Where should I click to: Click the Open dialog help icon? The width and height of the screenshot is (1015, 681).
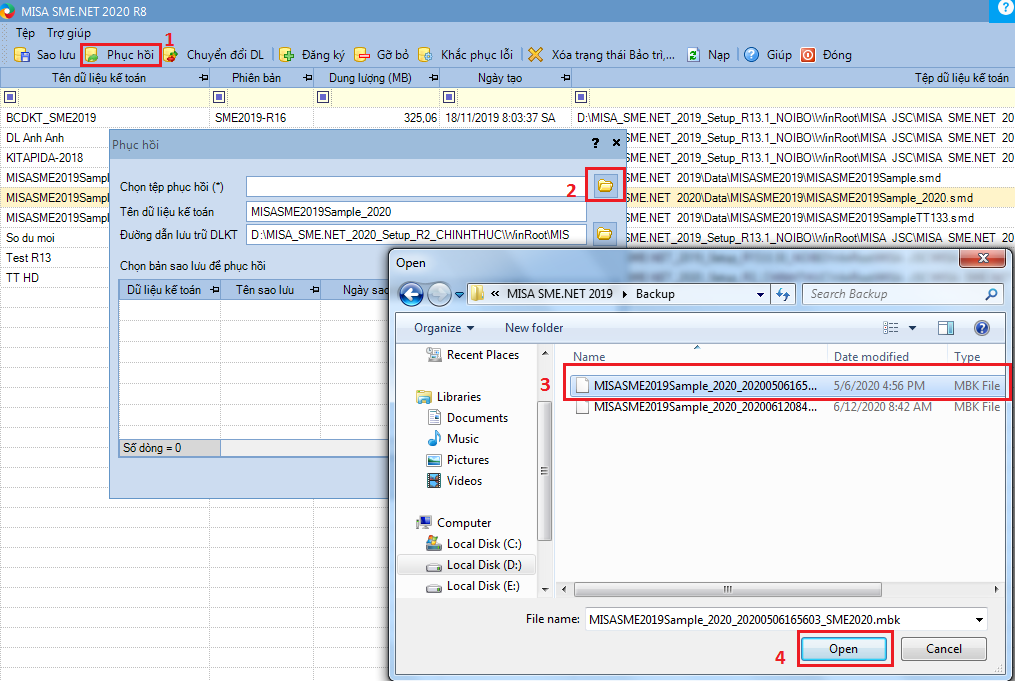pyautogui.click(x=981, y=328)
